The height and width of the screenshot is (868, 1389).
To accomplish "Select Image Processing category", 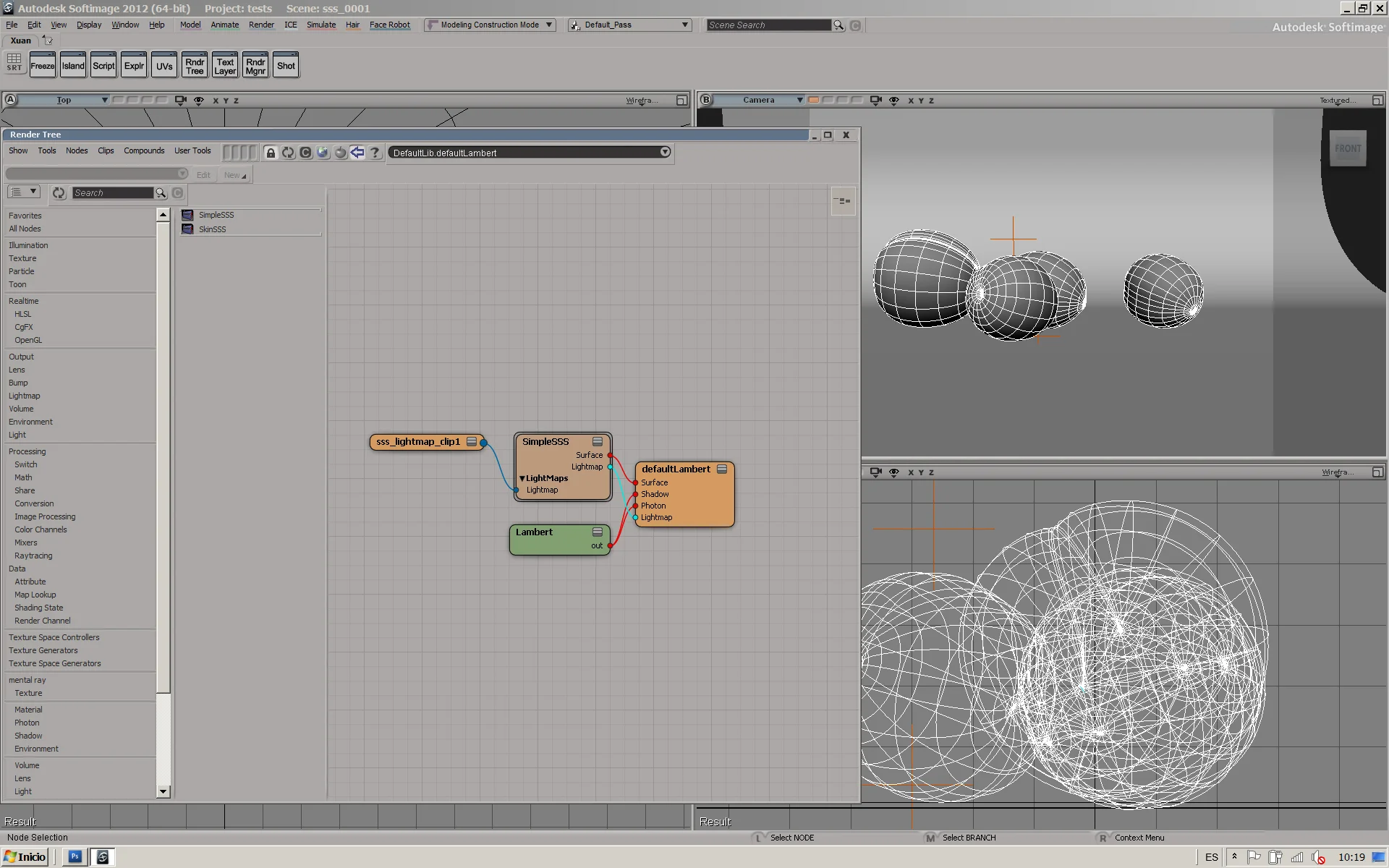I will [45, 517].
